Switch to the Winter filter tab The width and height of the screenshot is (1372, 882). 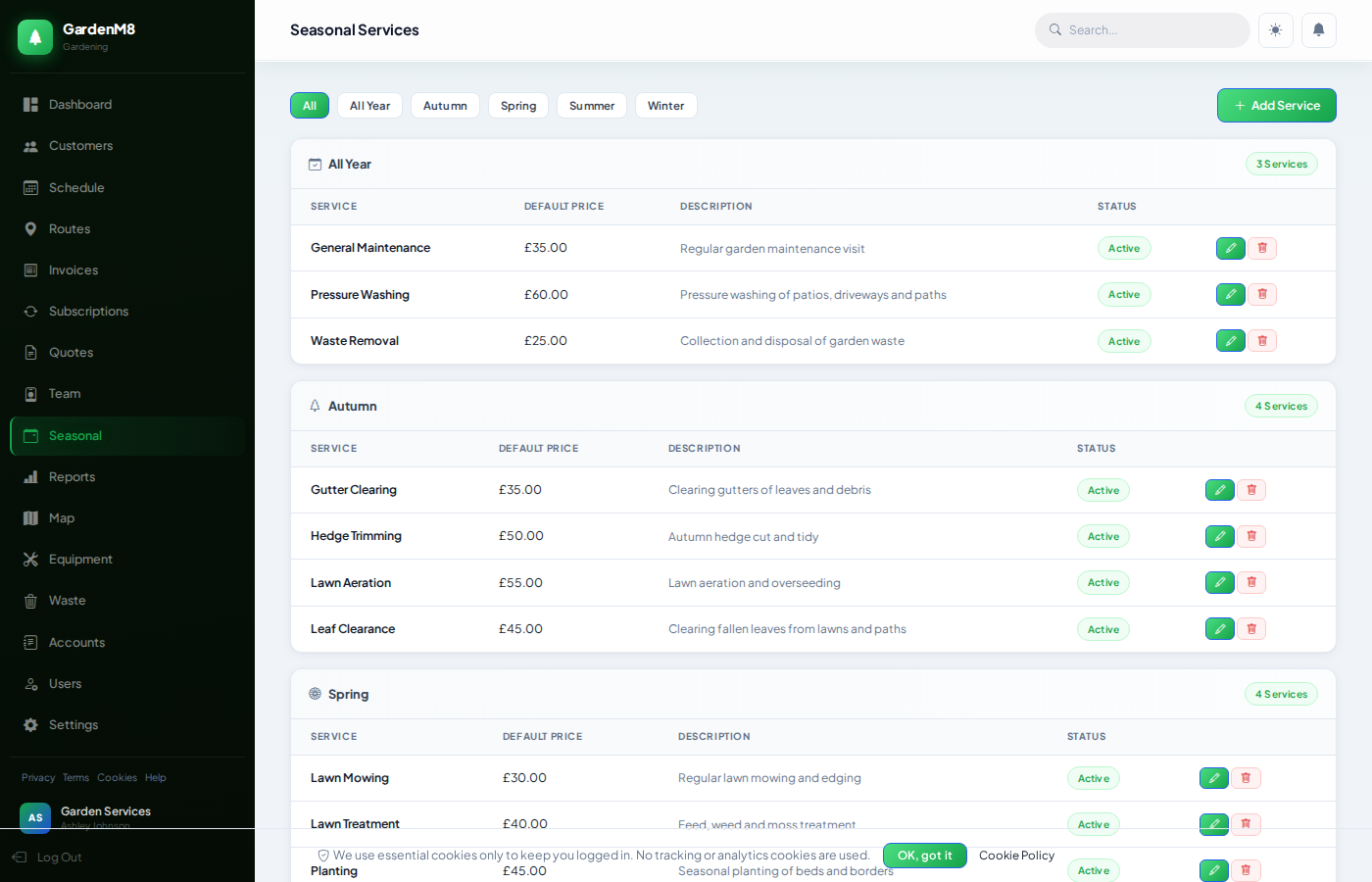pos(665,105)
